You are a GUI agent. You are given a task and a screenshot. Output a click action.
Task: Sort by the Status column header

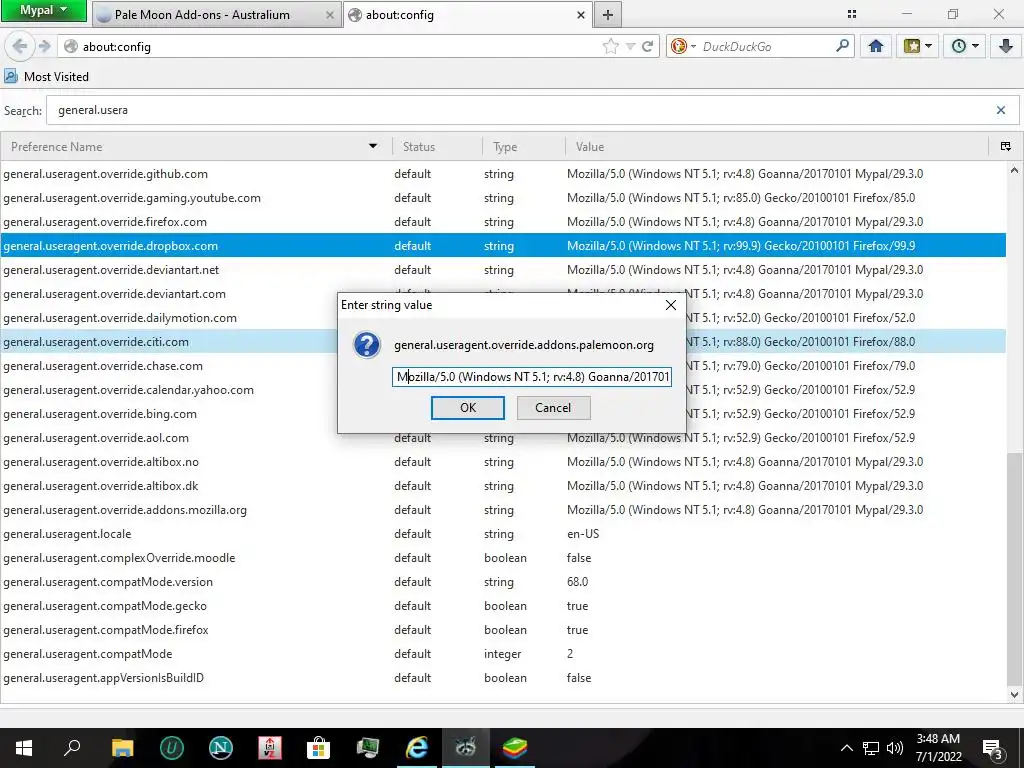click(436, 147)
